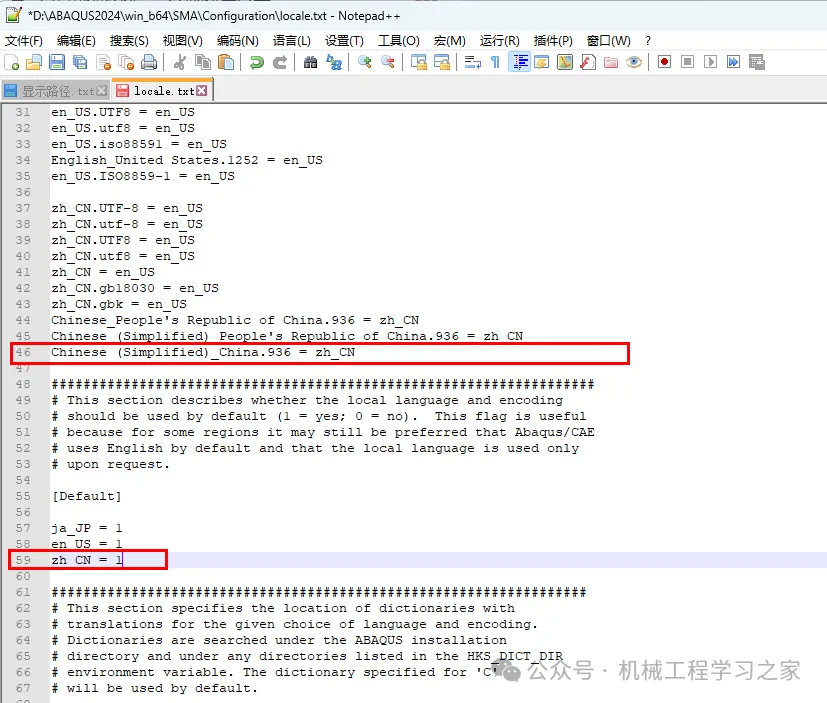This screenshot has height=703, width=827.
Task: Open the Replace dialog icon
Action: (x=334, y=62)
